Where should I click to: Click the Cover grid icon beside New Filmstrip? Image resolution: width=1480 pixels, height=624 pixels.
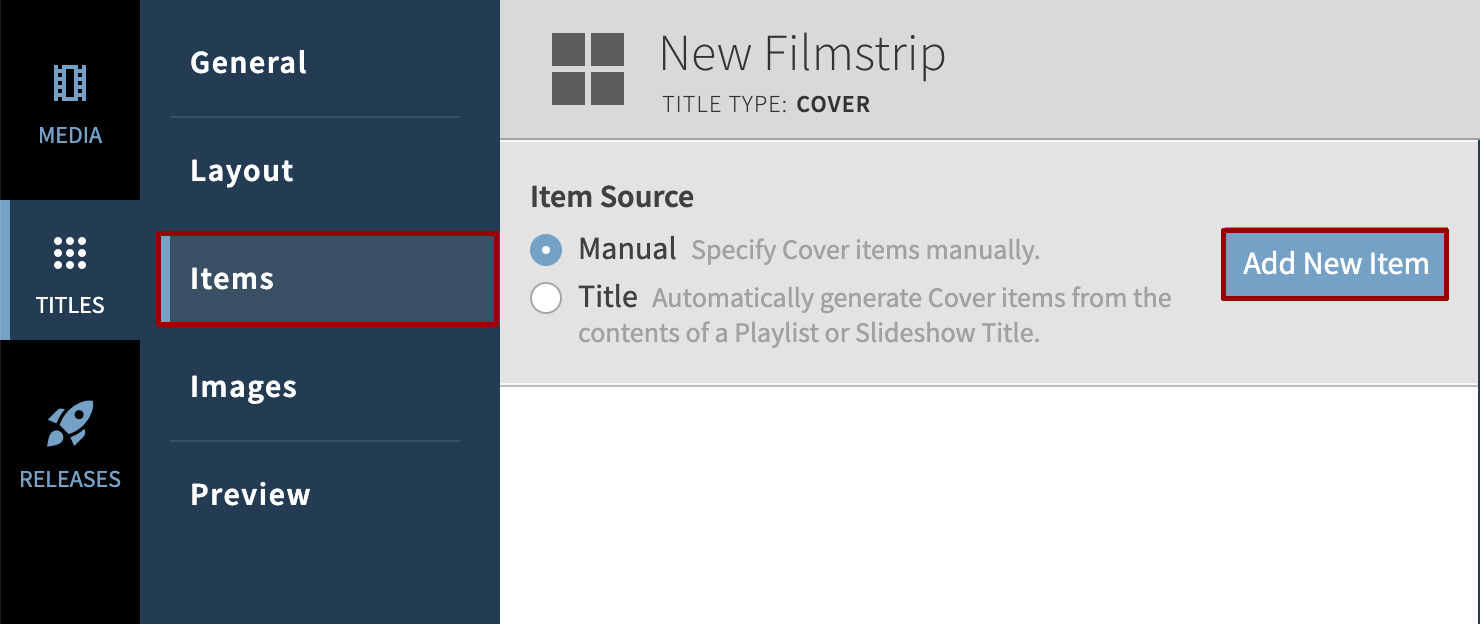click(x=588, y=68)
